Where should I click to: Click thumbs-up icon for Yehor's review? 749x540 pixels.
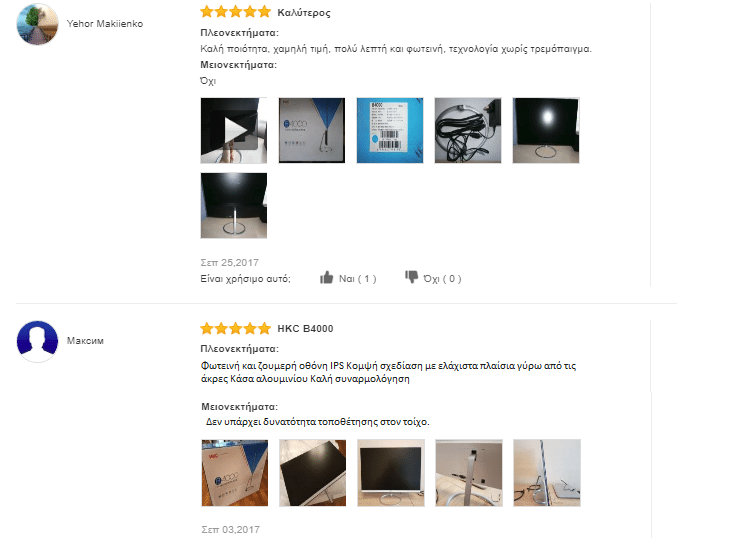[327, 278]
